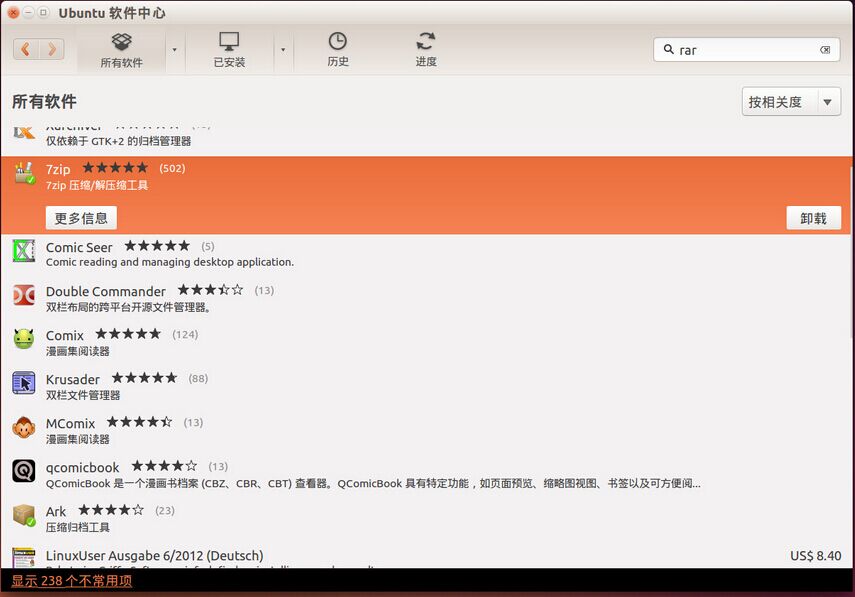Viewport: 855px width, 597px height.
Task: Select the Double Commander title text
Action: click(106, 292)
